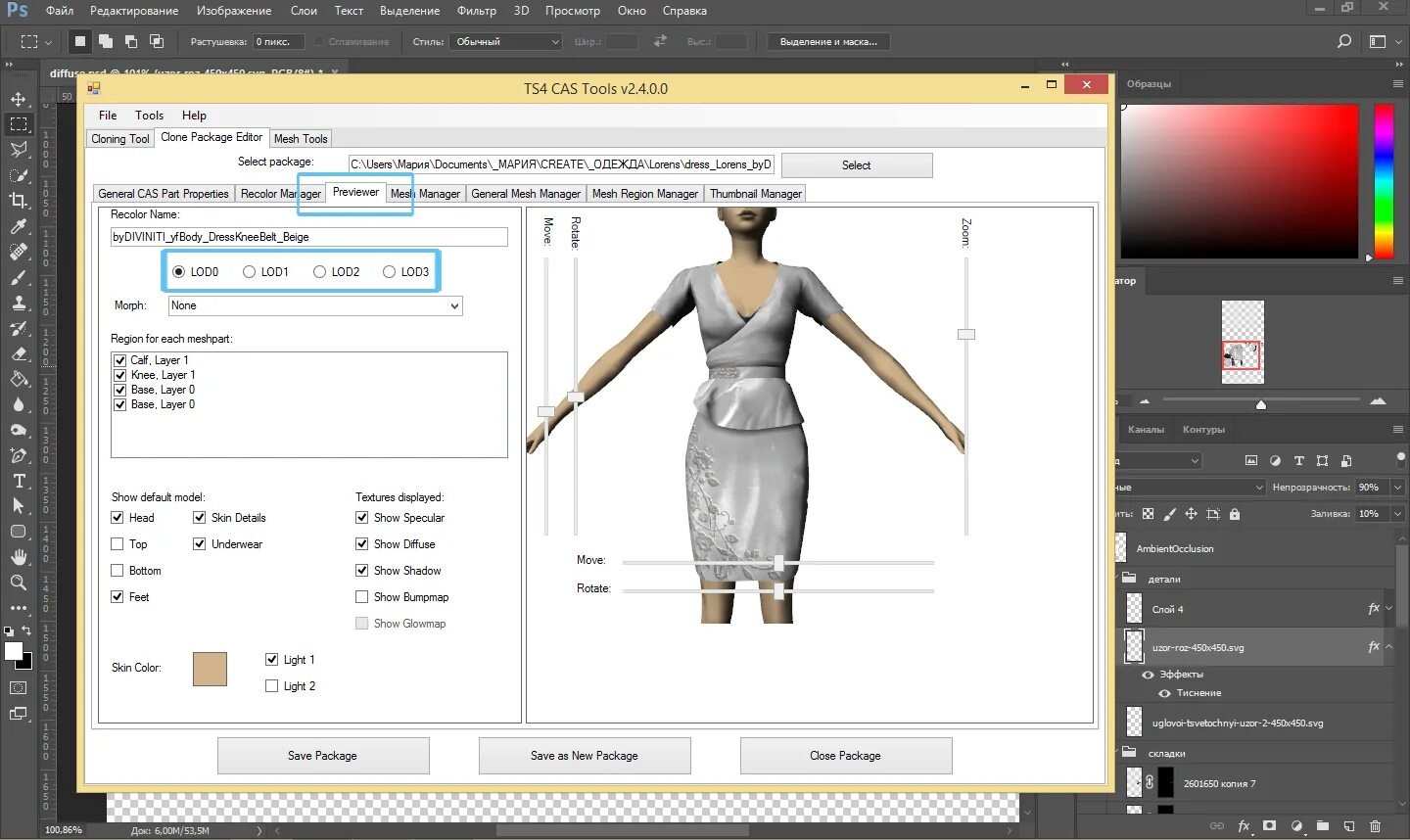Select LOD0 radio button
This screenshot has height=840, width=1410.
[178, 272]
